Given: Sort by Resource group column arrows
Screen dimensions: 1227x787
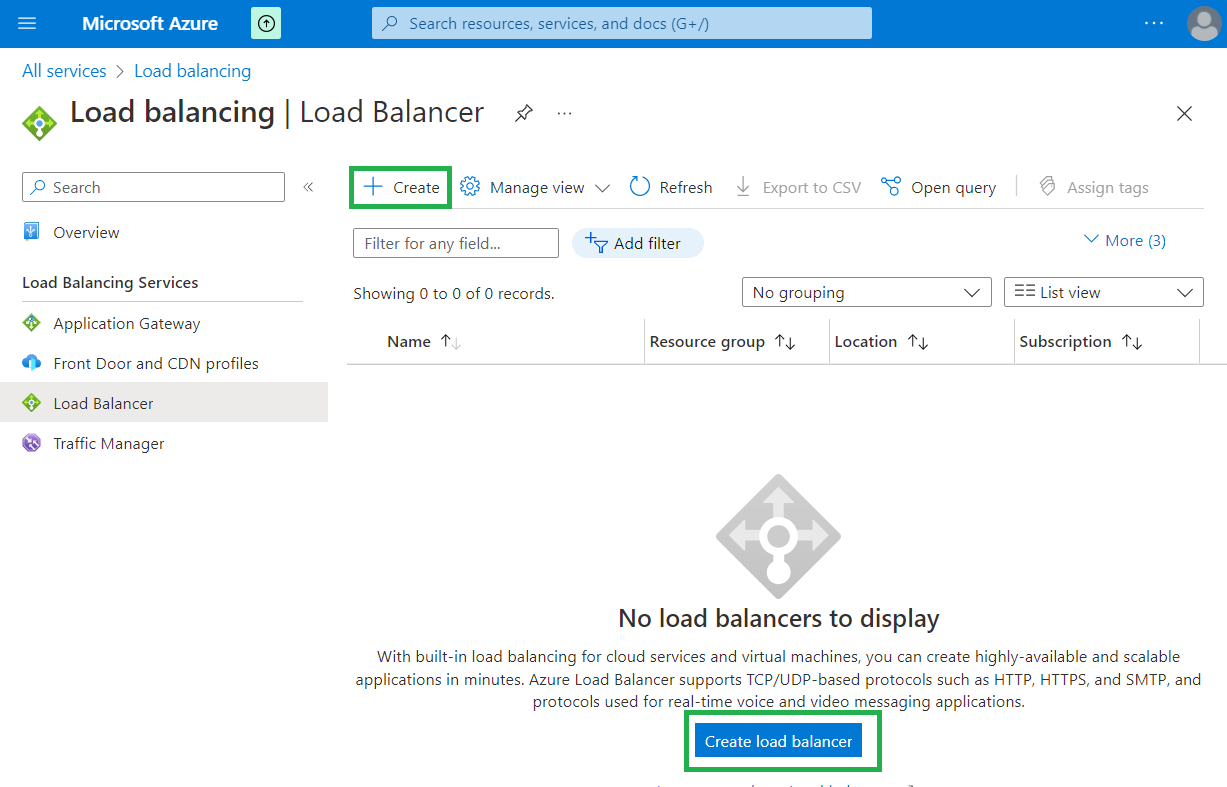Looking at the screenshot, I should pos(785,342).
